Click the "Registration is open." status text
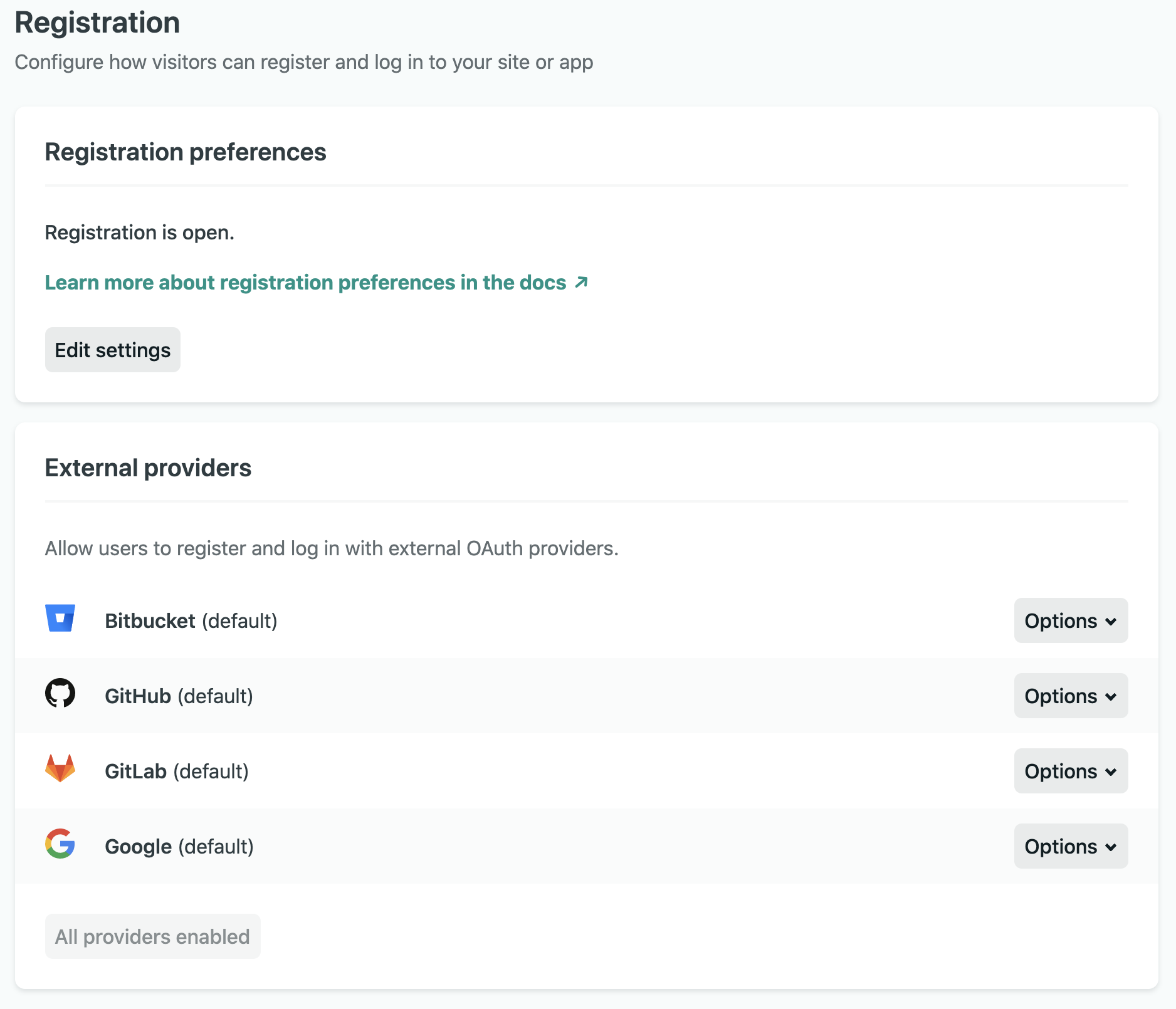 (x=139, y=233)
